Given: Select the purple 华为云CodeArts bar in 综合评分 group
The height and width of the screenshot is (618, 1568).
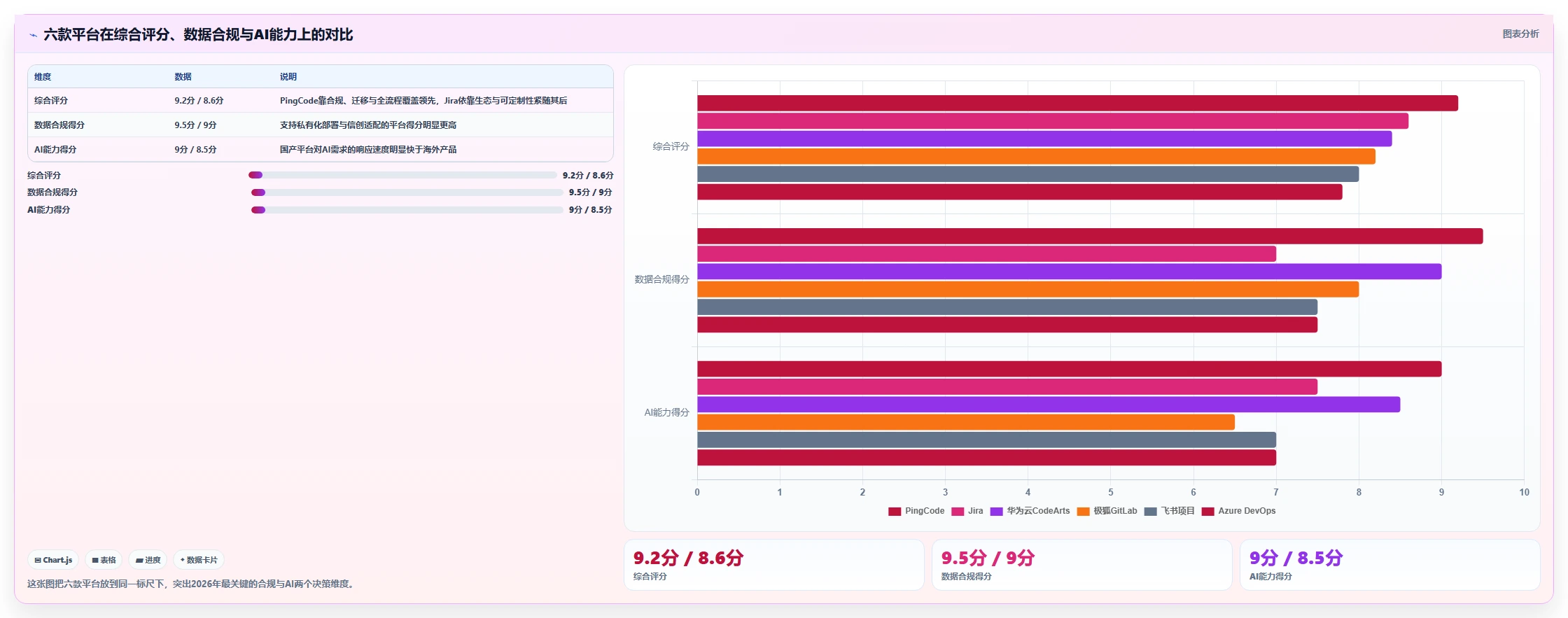Looking at the screenshot, I should click(x=1044, y=139).
